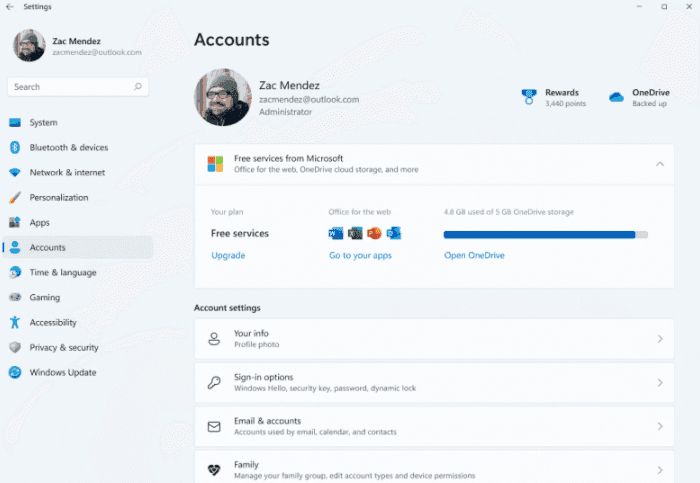This screenshot has height=483, width=700.
Task: Click the Account settings heading
Action: [x=227, y=308]
